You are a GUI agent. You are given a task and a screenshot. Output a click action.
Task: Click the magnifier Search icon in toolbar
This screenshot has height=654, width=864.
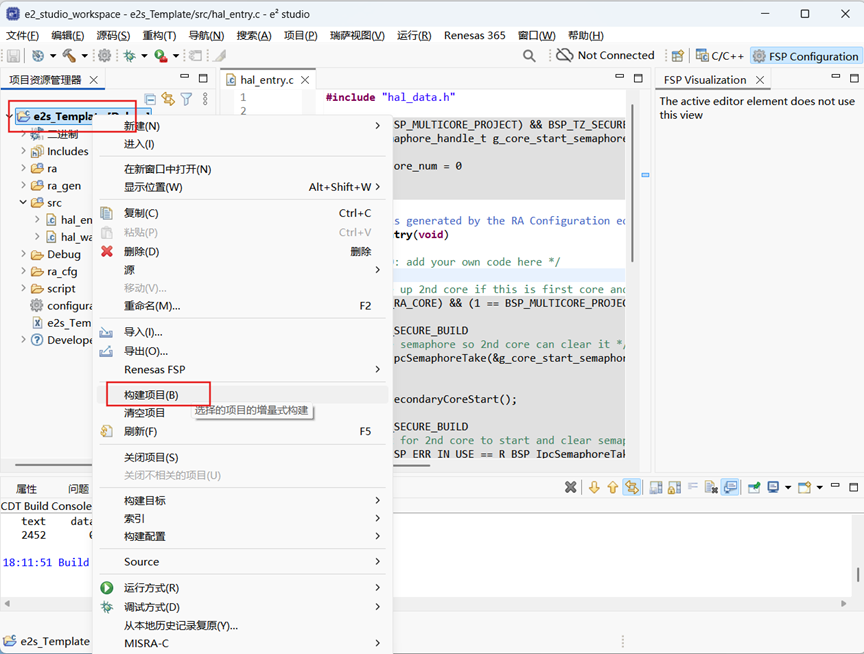pos(529,56)
